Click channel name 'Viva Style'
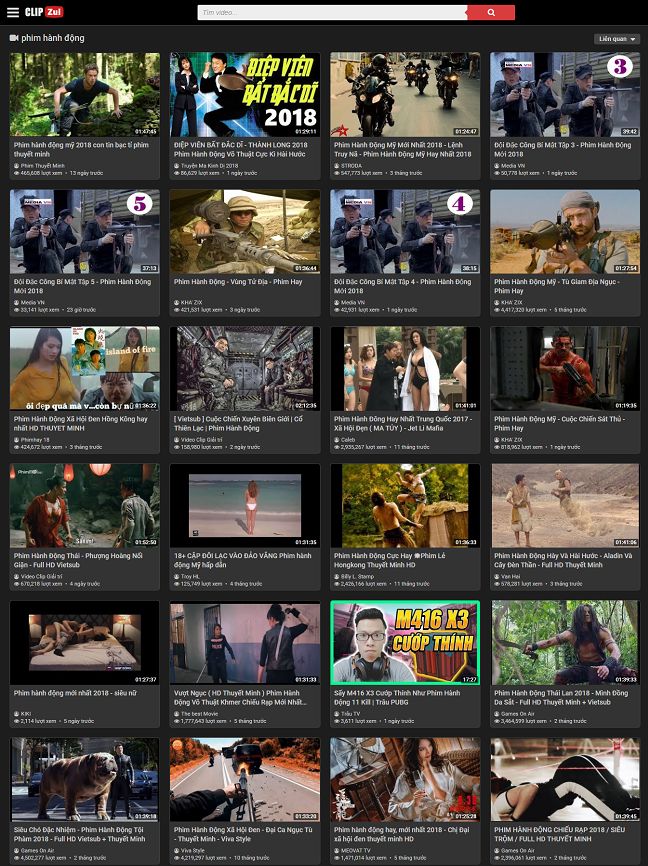This screenshot has height=866, width=648. click(x=192, y=851)
